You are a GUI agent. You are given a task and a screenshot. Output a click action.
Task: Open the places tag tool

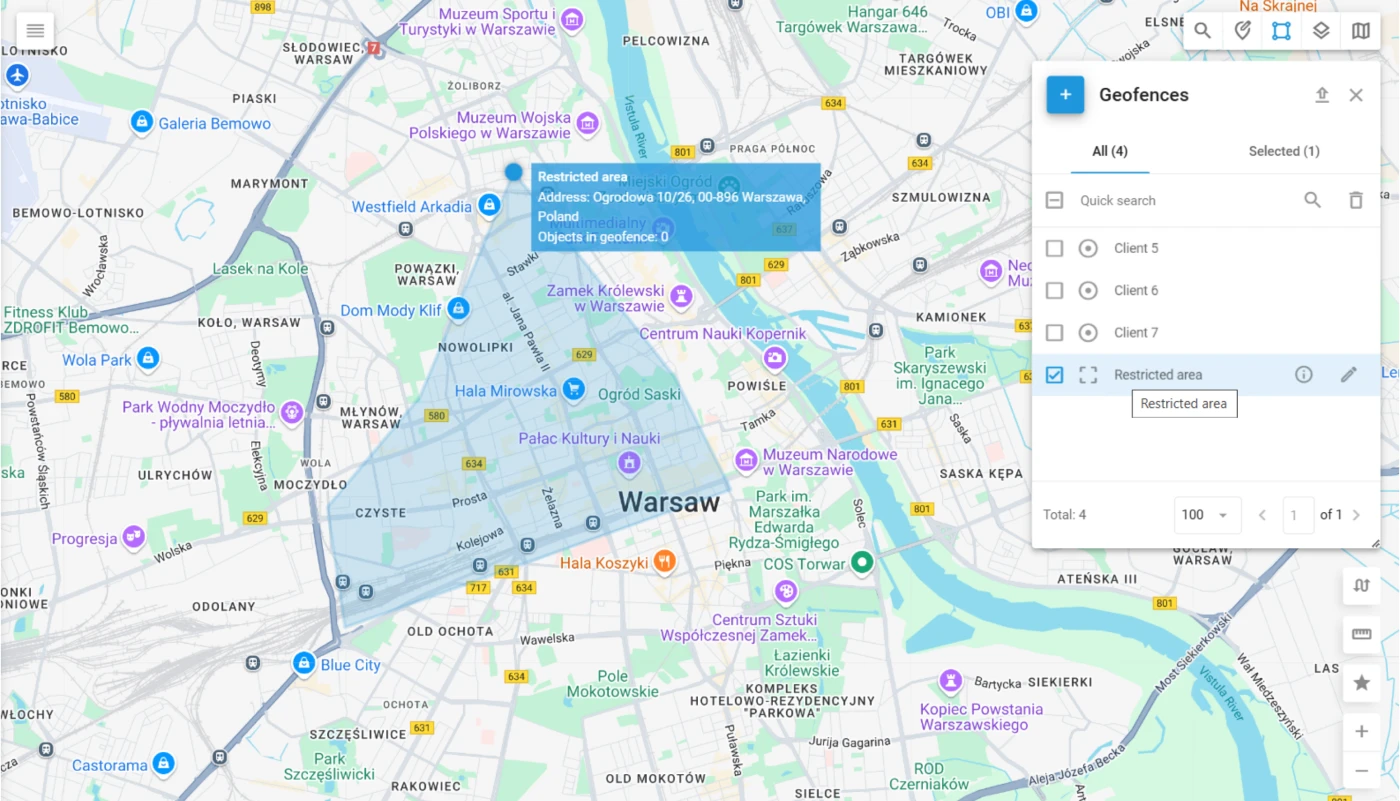tap(1242, 31)
